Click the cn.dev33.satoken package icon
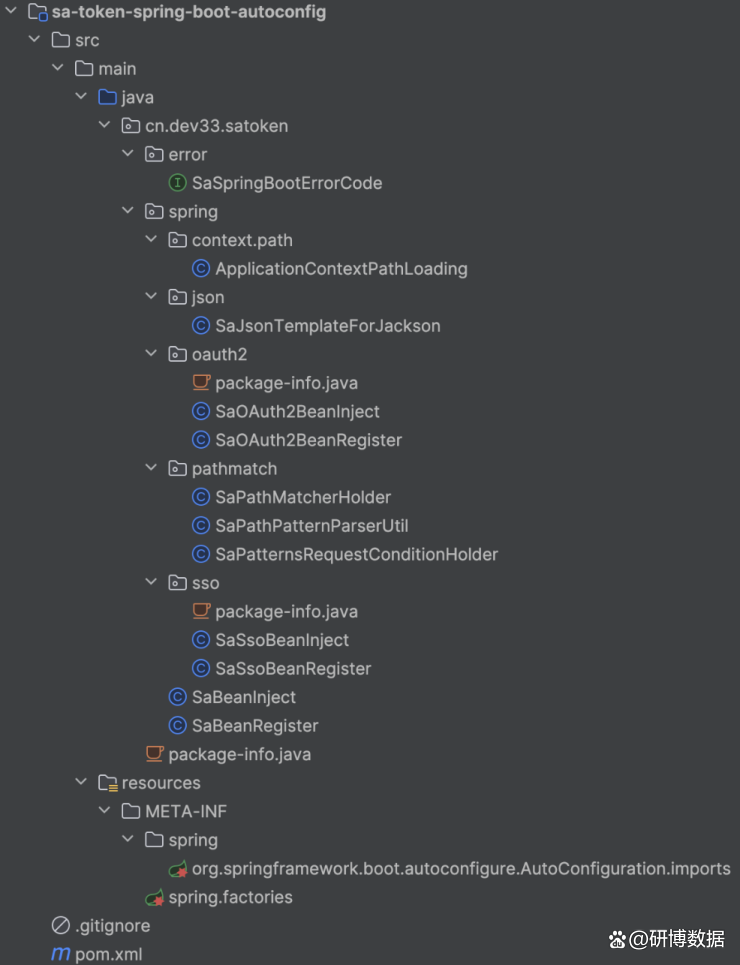 pos(131,126)
